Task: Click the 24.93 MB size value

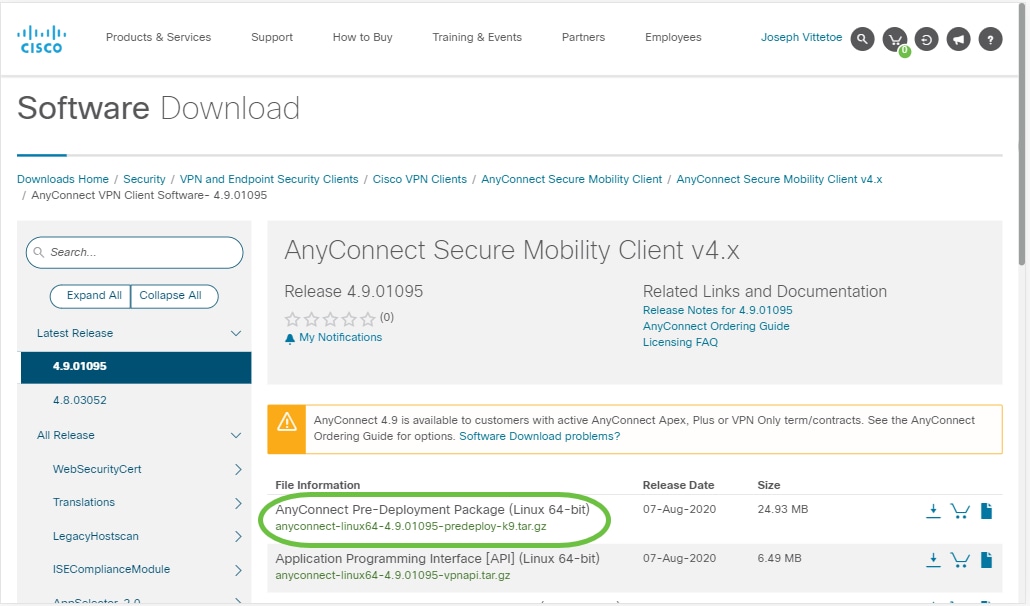Action: [782, 509]
